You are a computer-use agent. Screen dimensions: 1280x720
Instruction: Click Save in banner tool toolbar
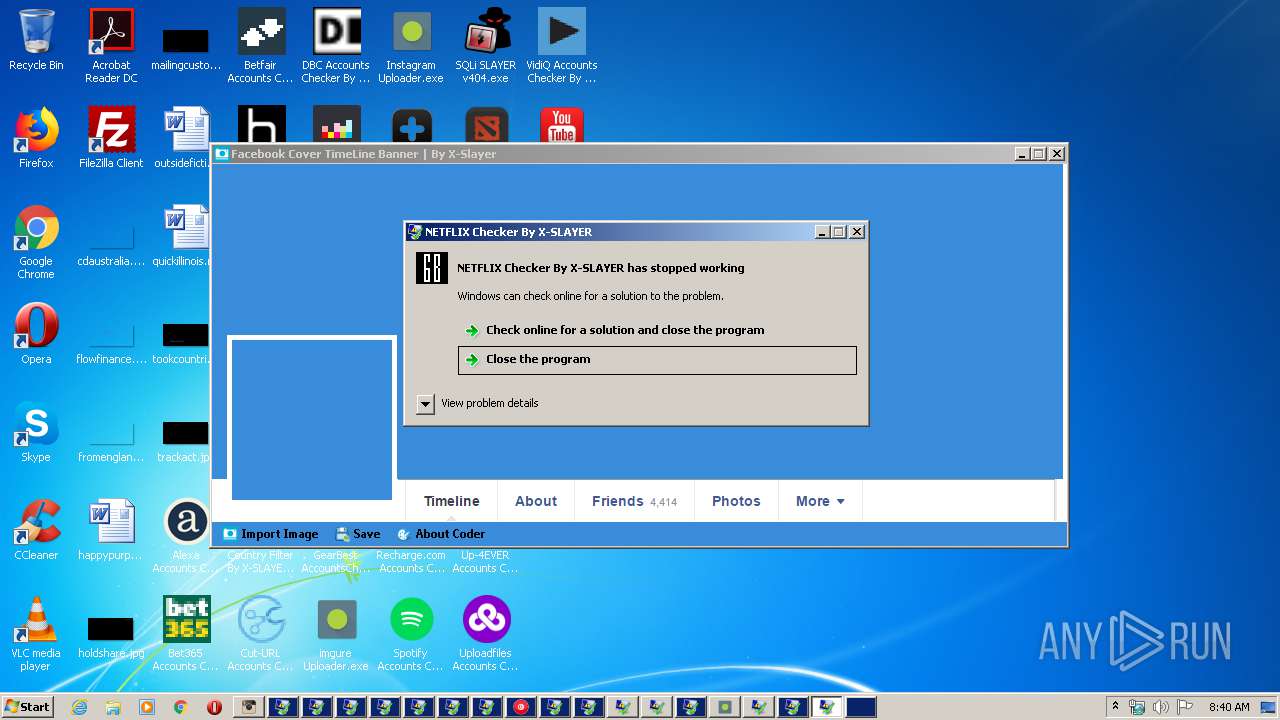(x=357, y=534)
